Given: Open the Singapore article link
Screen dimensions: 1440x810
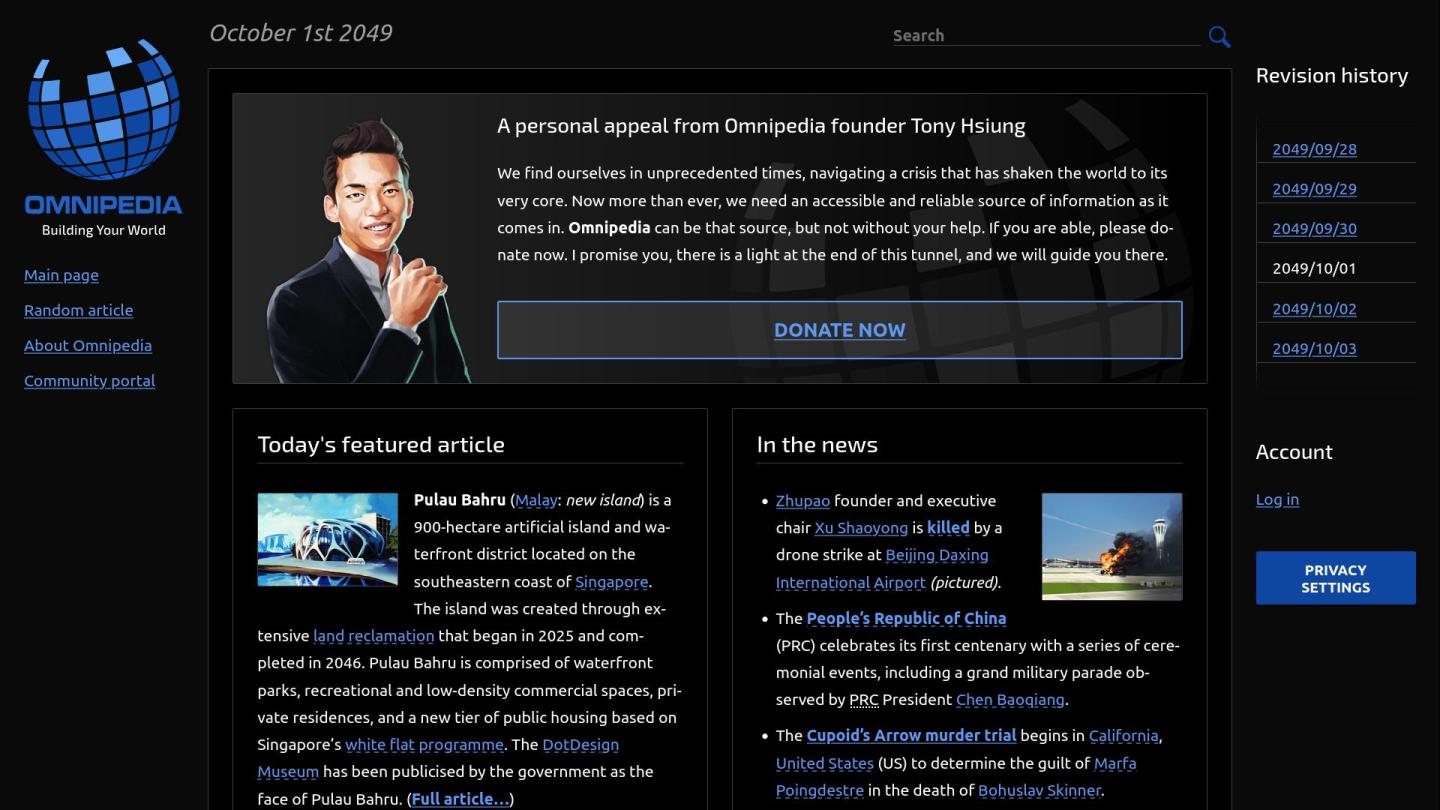Looking at the screenshot, I should tap(613, 581).
